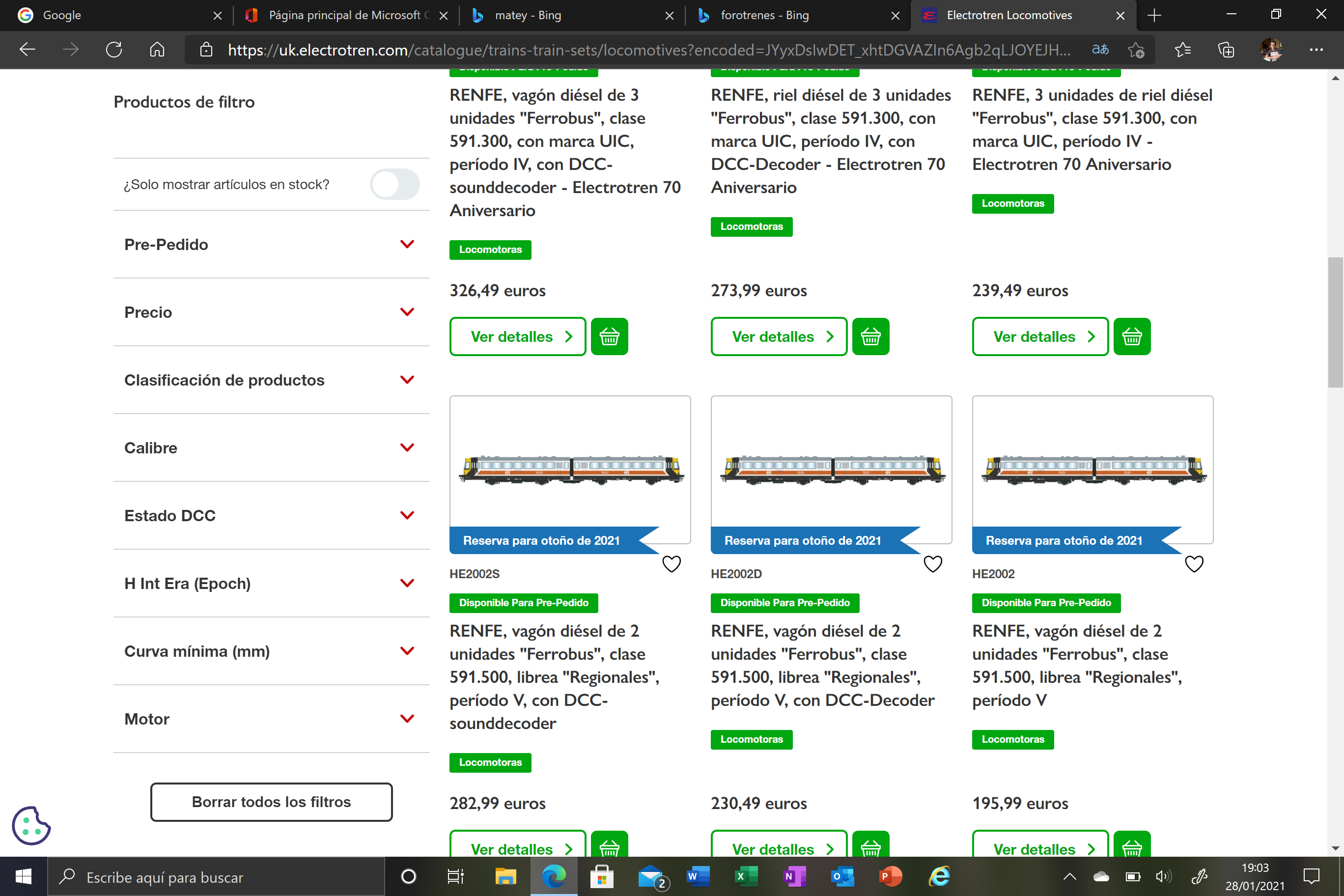Expand the H Int Era (Epoch) filter
This screenshot has height=896, width=1344.
pos(272,584)
